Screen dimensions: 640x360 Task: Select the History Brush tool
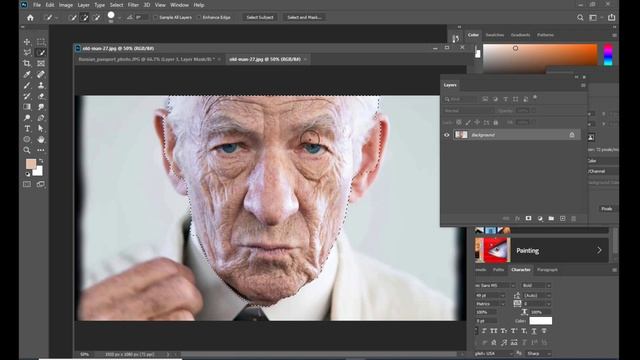coord(27,96)
